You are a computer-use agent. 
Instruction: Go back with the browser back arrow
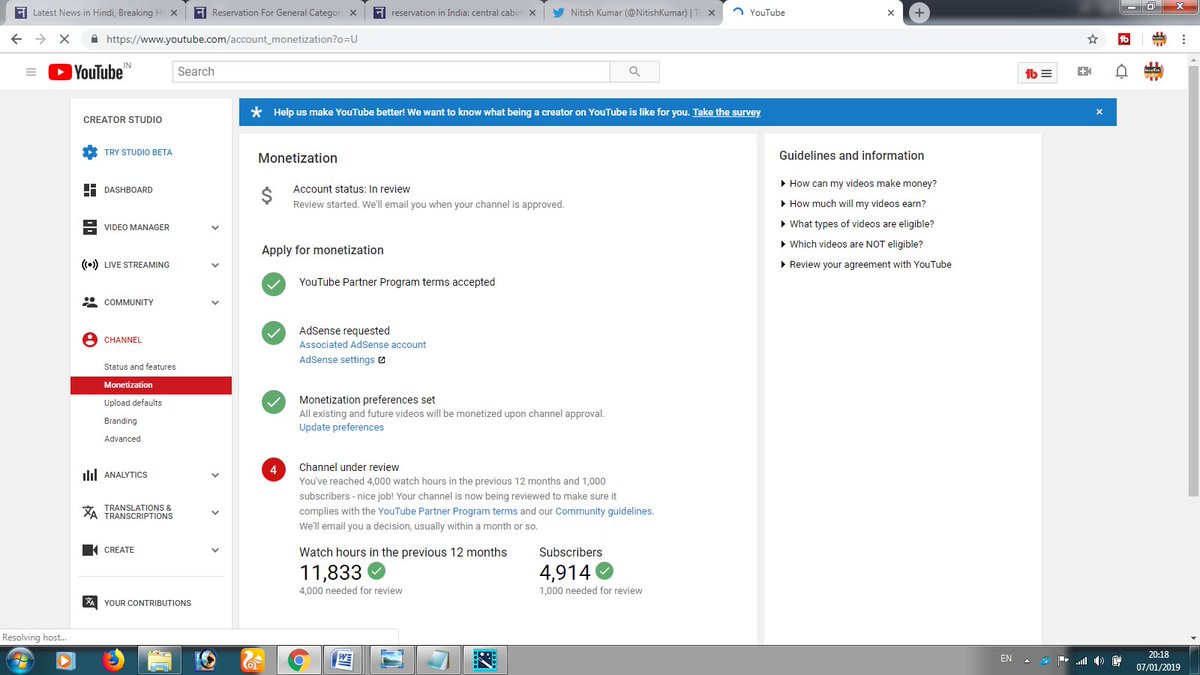pyautogui.click(x=16, y=39)
